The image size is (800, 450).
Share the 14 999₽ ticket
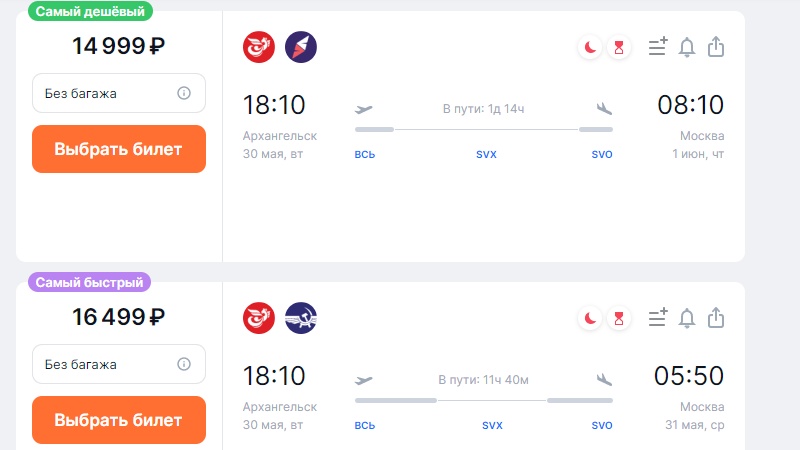coord(716,46)
